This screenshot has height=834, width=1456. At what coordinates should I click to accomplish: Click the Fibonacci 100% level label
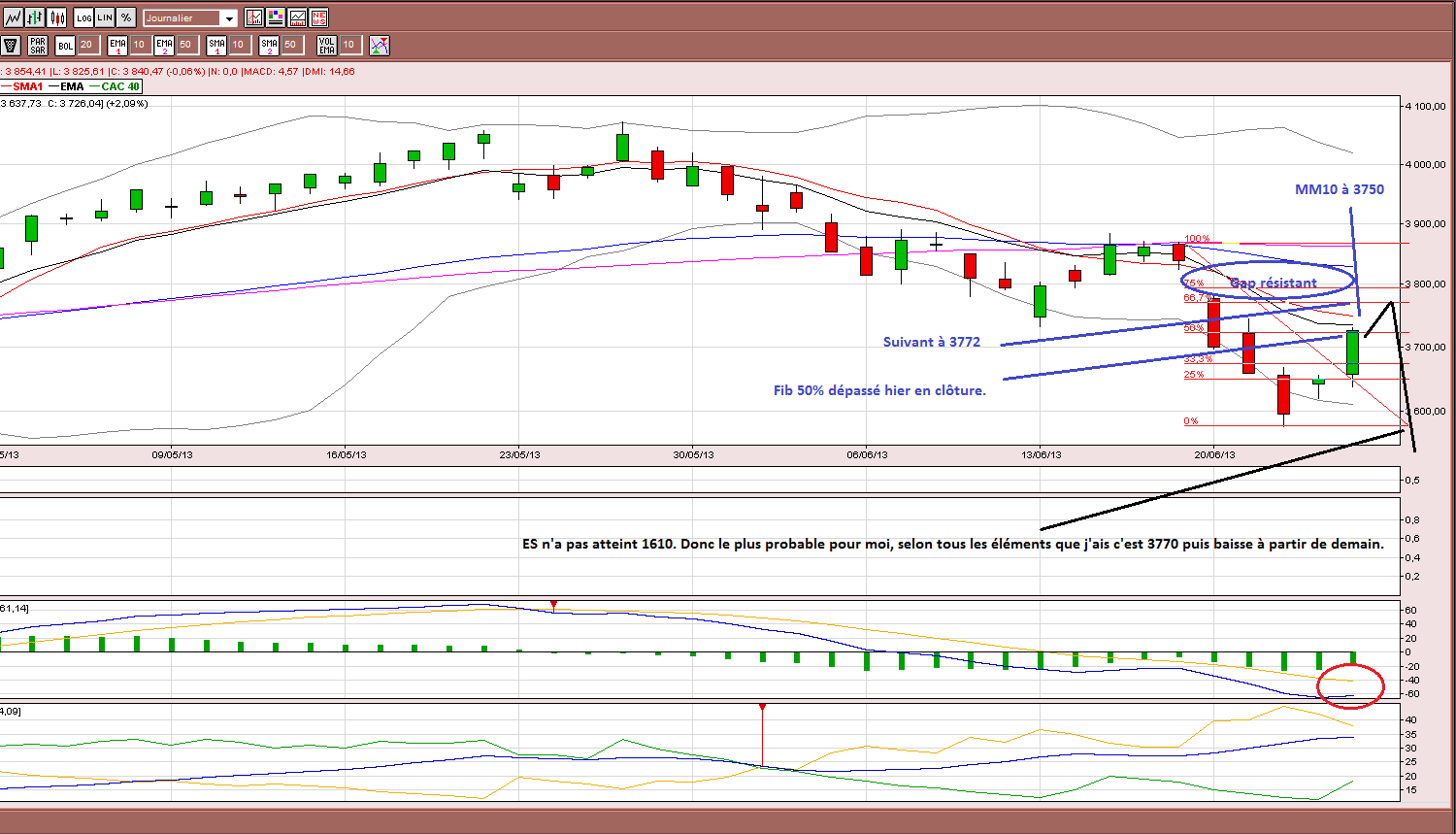(x=1197, y=239)
